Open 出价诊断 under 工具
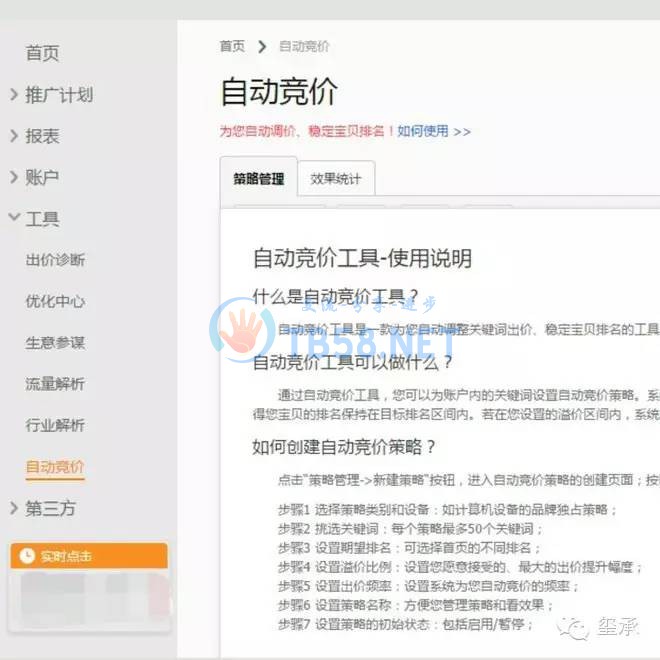Viewport: 660px width, 660px height. click(55, 260)
